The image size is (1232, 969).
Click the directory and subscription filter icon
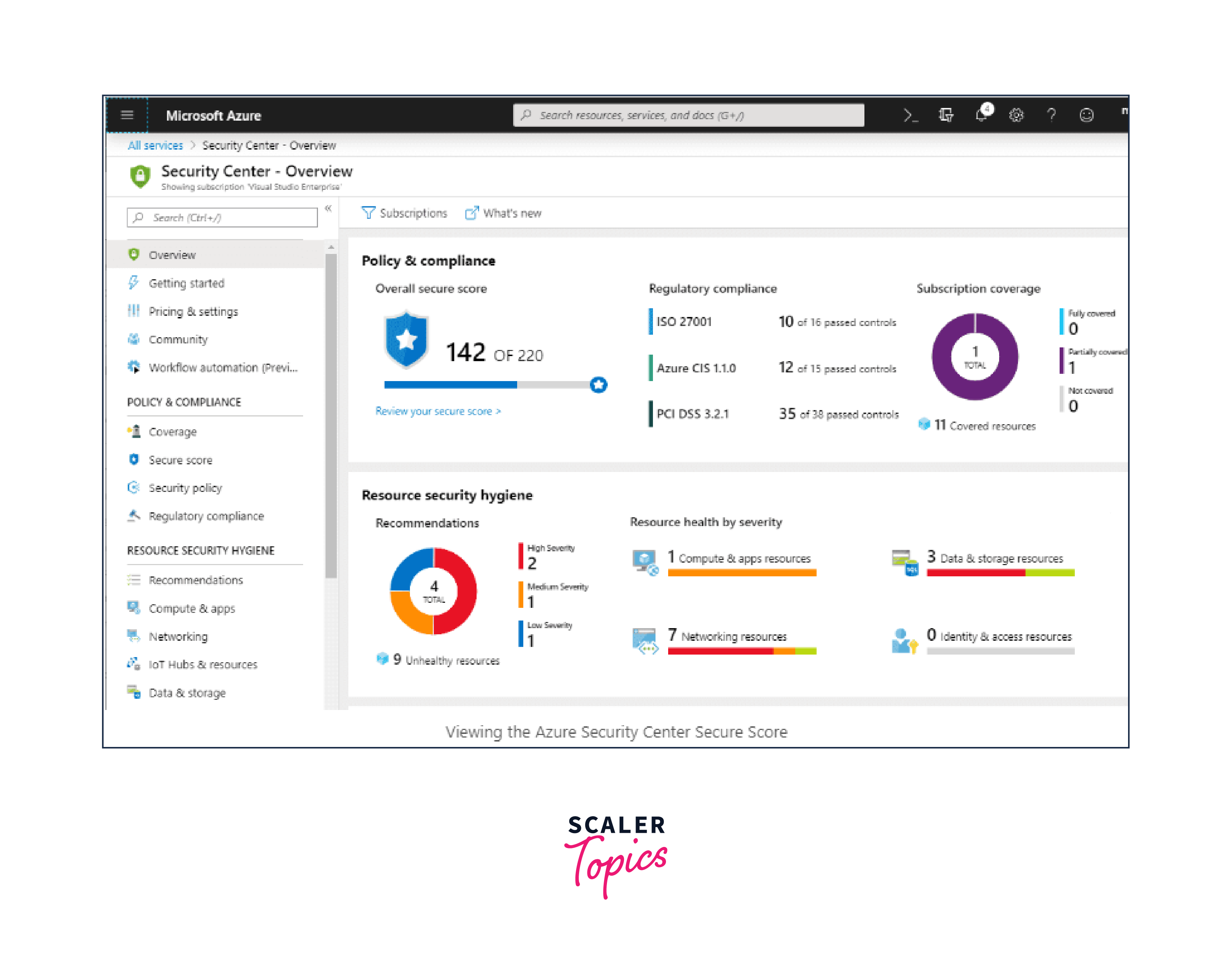(x=946, y=115)
